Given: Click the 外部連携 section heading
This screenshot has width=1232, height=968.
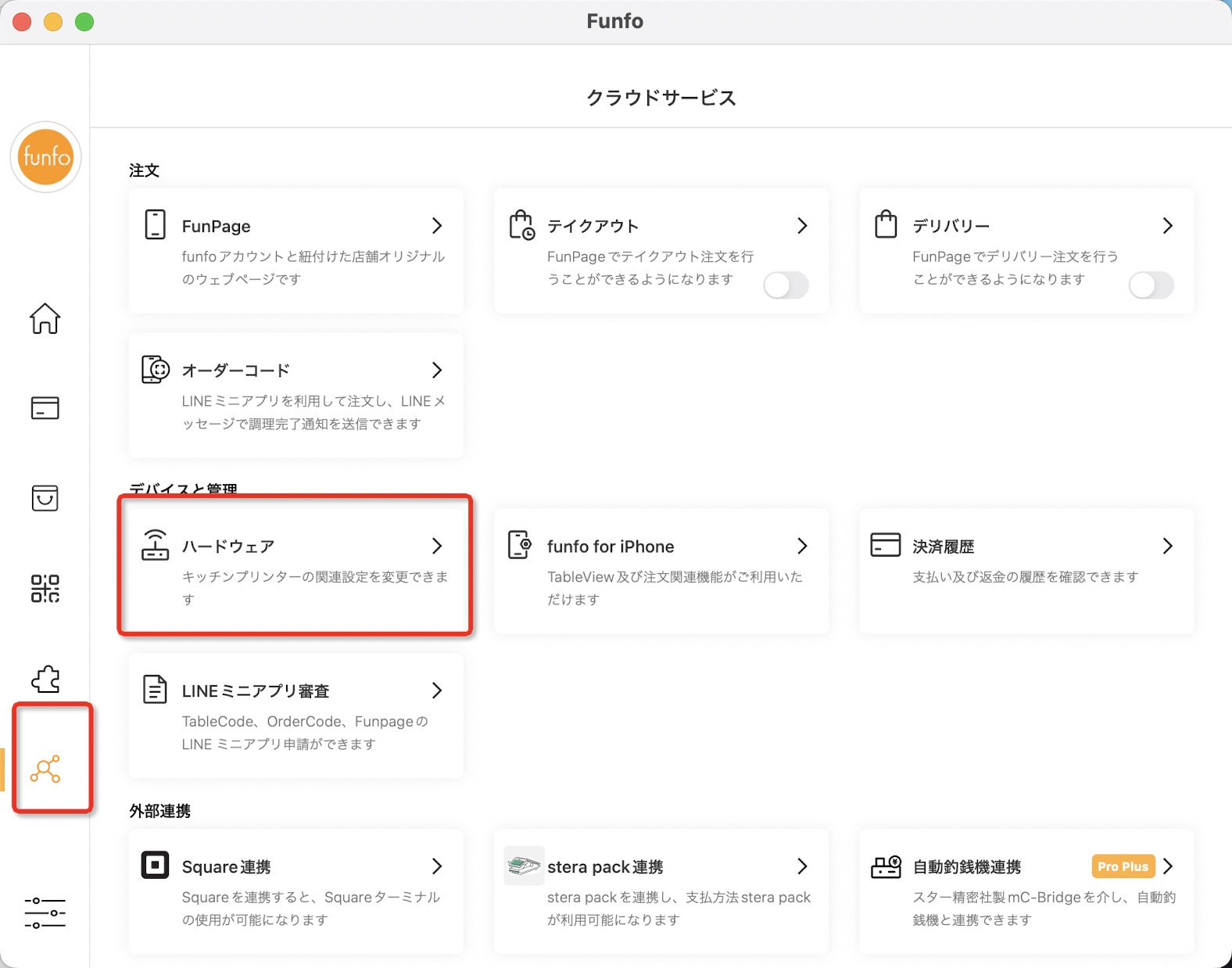Looking at the screenshot, I should point(159,811).
